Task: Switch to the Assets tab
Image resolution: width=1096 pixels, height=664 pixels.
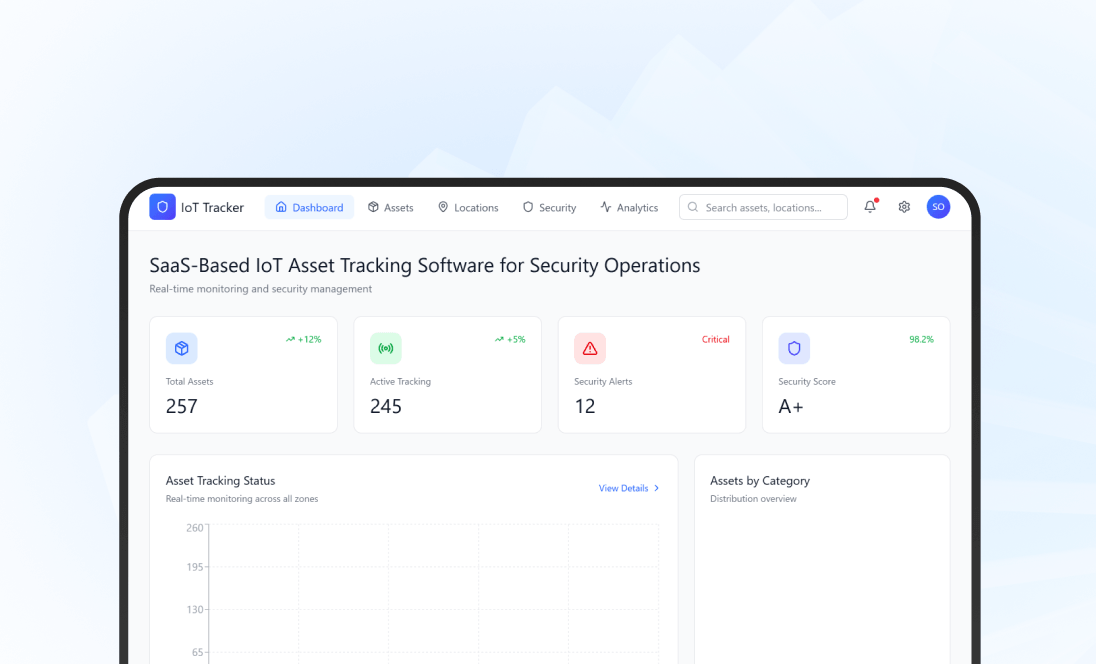Action: point(391,207)
